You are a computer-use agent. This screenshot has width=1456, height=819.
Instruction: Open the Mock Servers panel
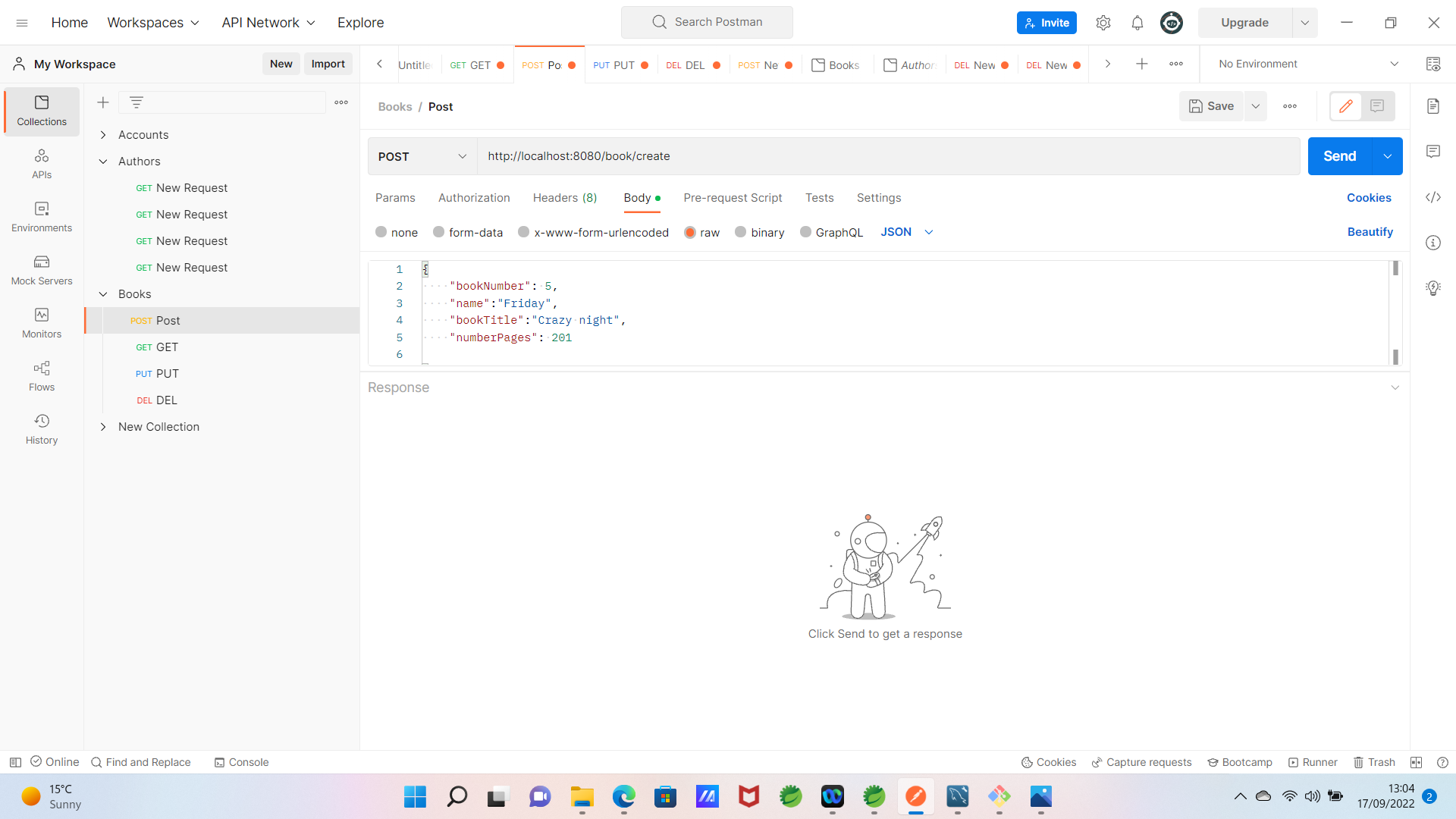click(42, 270)
